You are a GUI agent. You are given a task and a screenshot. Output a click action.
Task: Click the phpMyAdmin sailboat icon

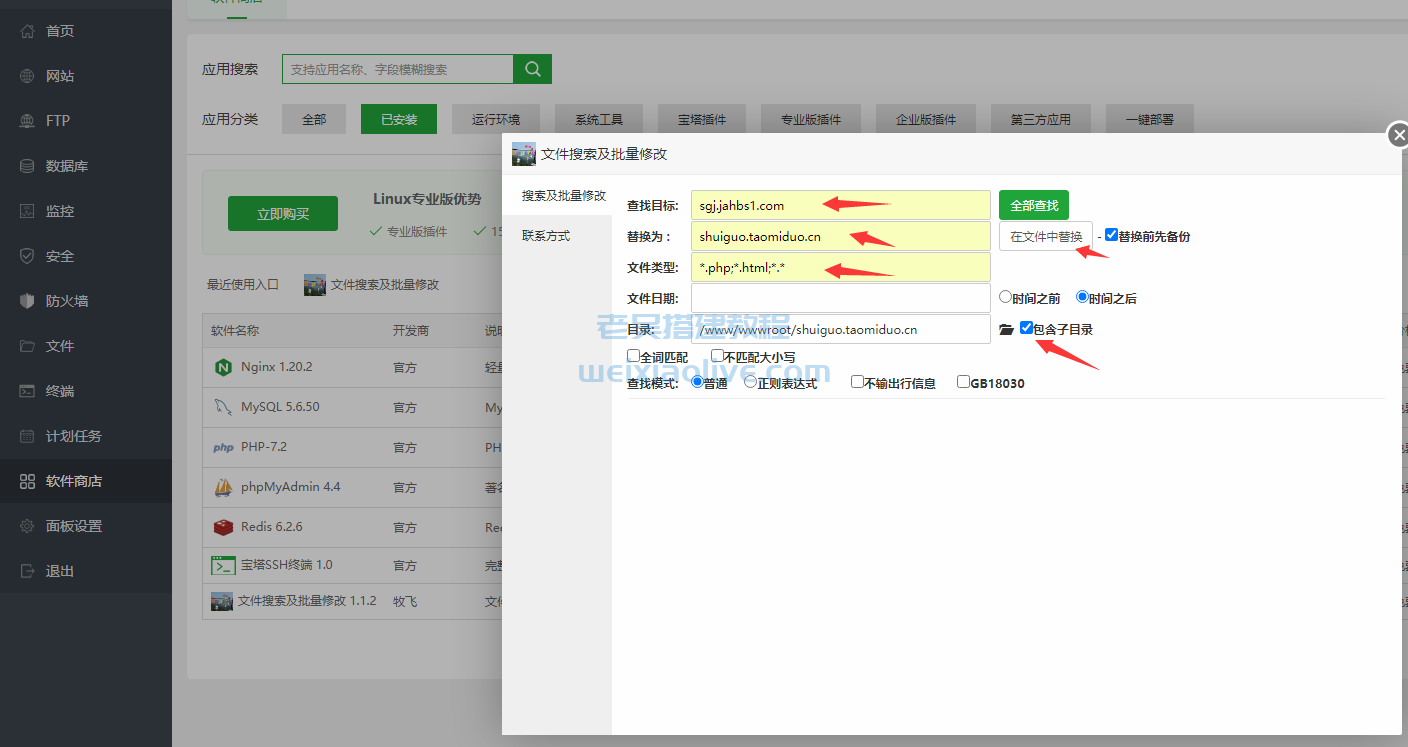click(223, 487)
